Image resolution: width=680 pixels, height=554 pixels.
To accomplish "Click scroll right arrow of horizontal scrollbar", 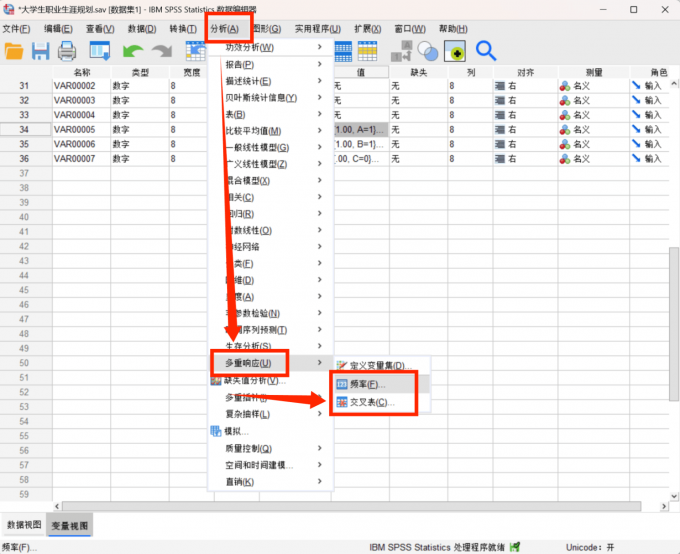I will [664, 506].
